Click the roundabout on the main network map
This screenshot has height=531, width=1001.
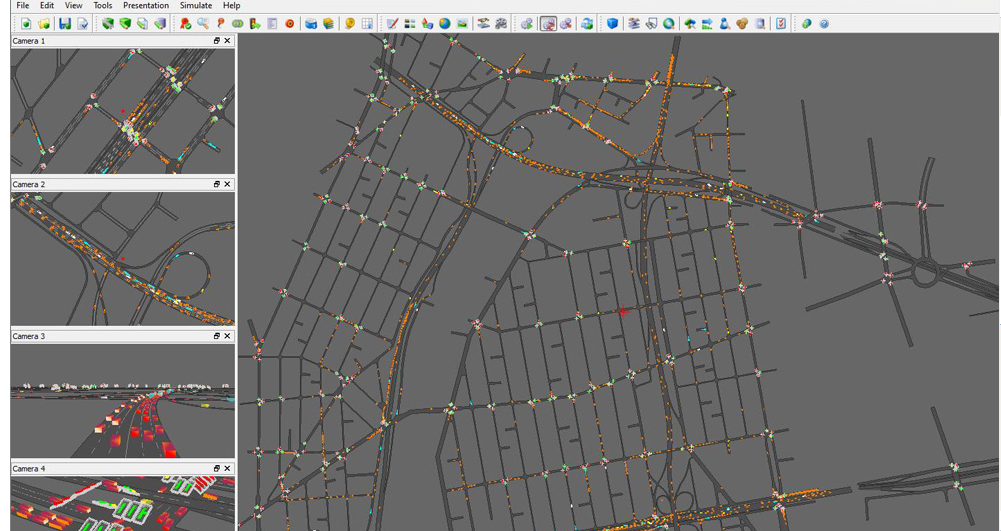[x=924, y=273]
